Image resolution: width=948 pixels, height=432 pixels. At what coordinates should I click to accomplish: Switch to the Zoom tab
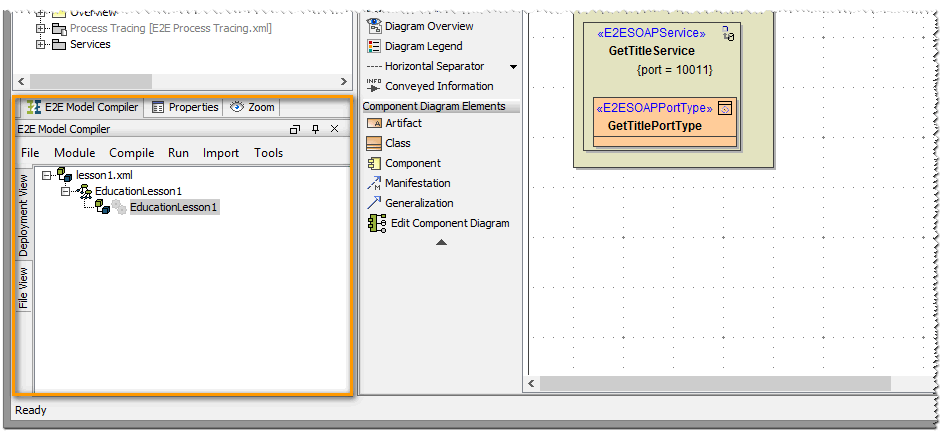pyautogui.click(x=252, y=107)
